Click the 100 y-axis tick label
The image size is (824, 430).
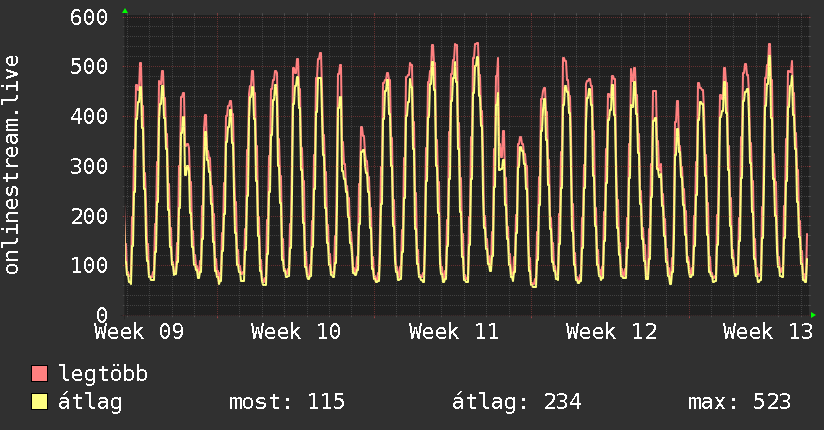pos(89,265)
